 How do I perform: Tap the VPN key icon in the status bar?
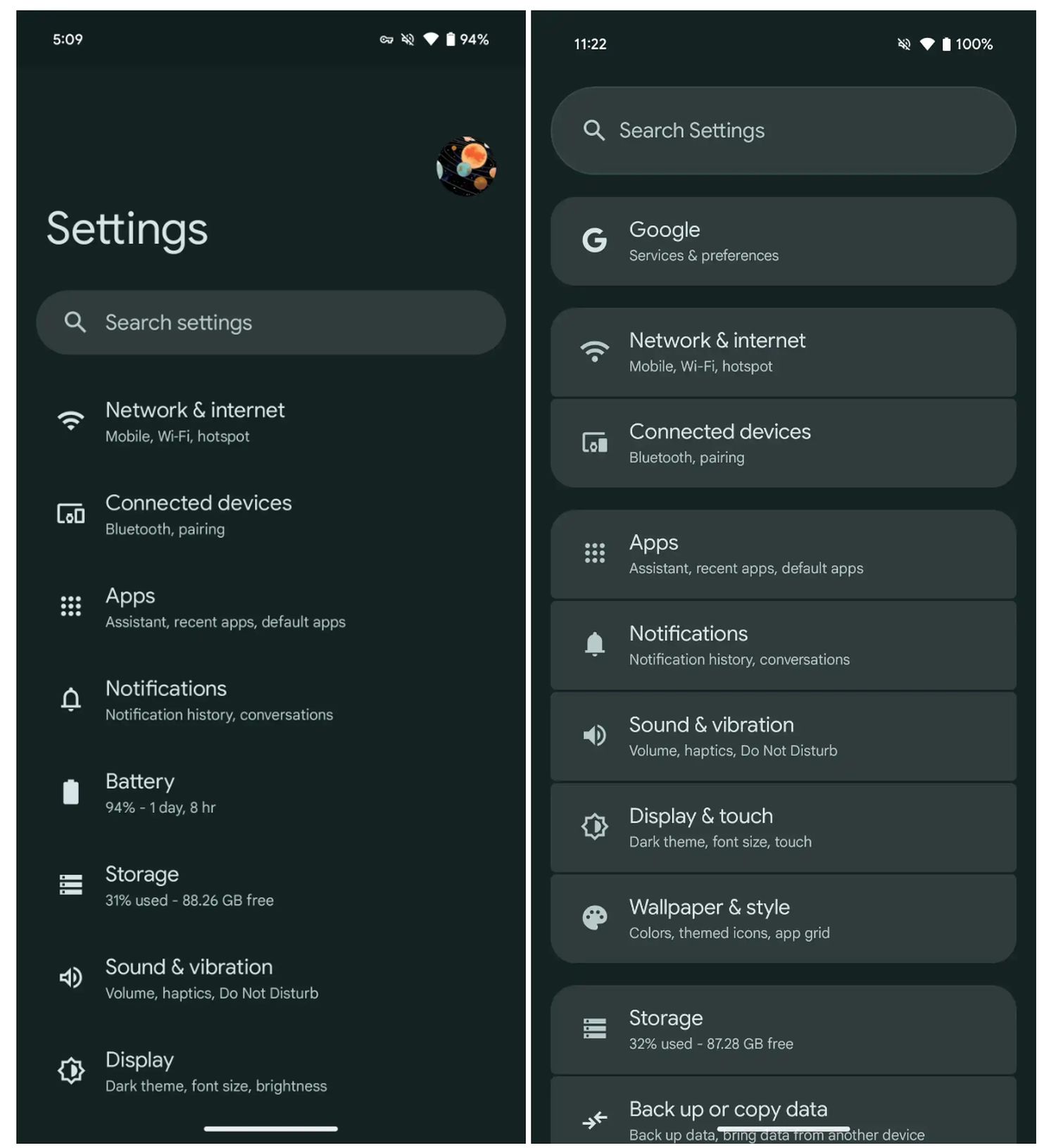coord(386,39)
